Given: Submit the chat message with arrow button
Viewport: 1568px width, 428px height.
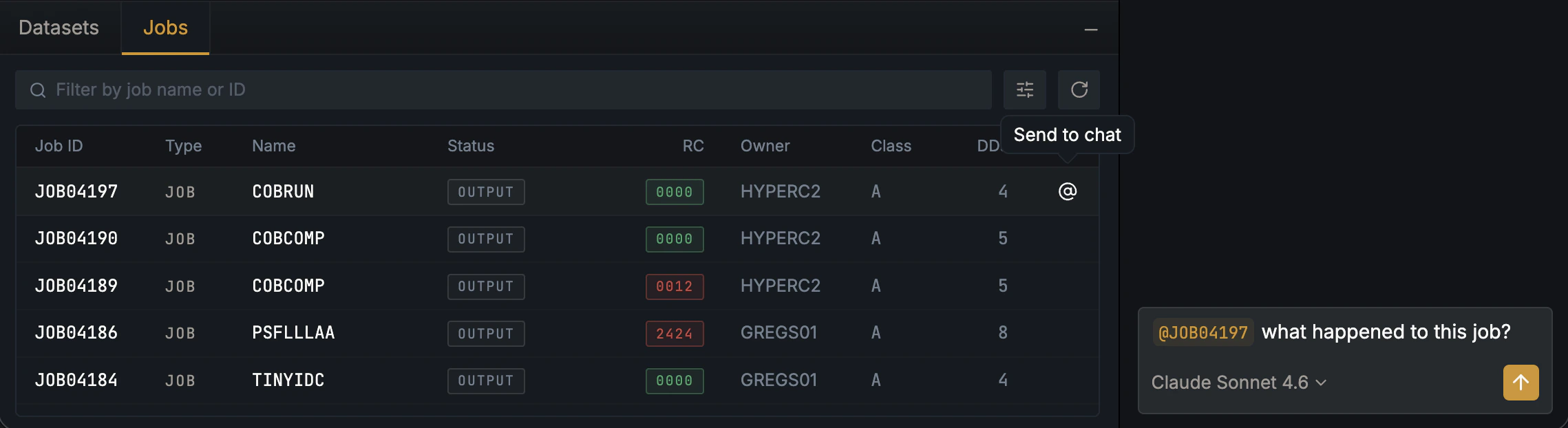Looking at the screenshot, I should click(x=1521, y=383).
